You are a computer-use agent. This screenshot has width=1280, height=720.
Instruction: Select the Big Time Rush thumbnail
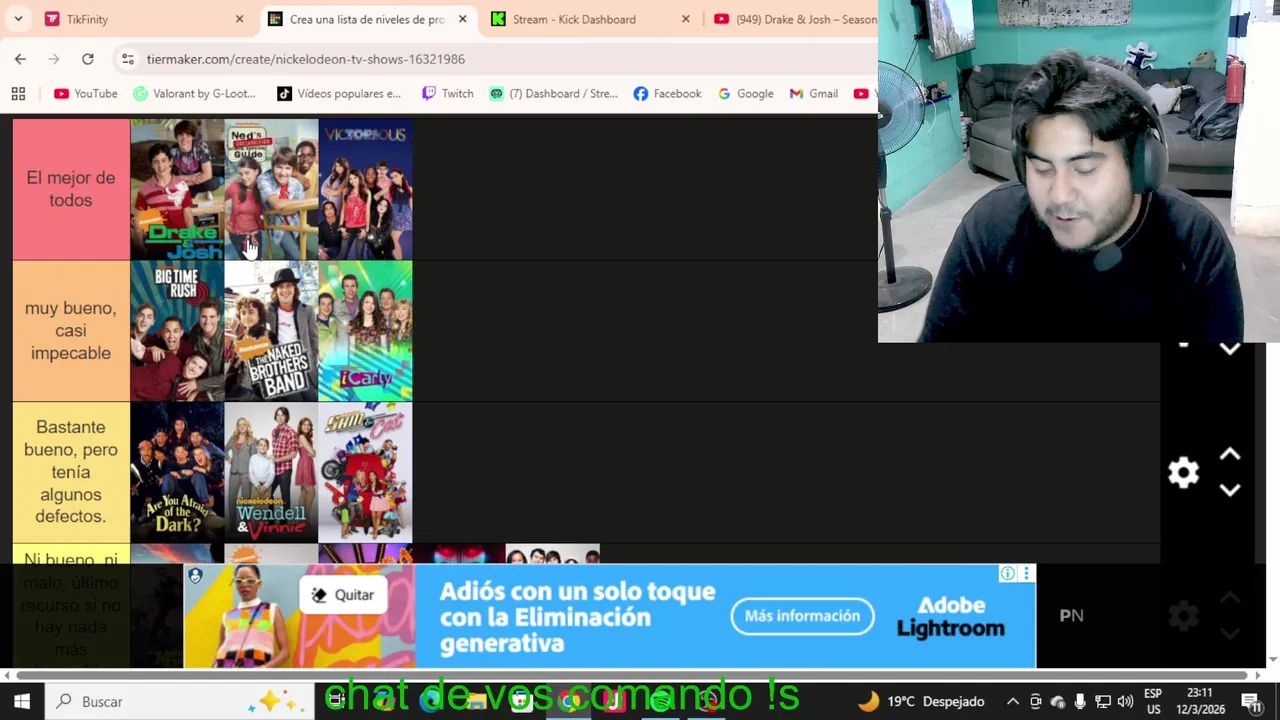tap(177, 331)
